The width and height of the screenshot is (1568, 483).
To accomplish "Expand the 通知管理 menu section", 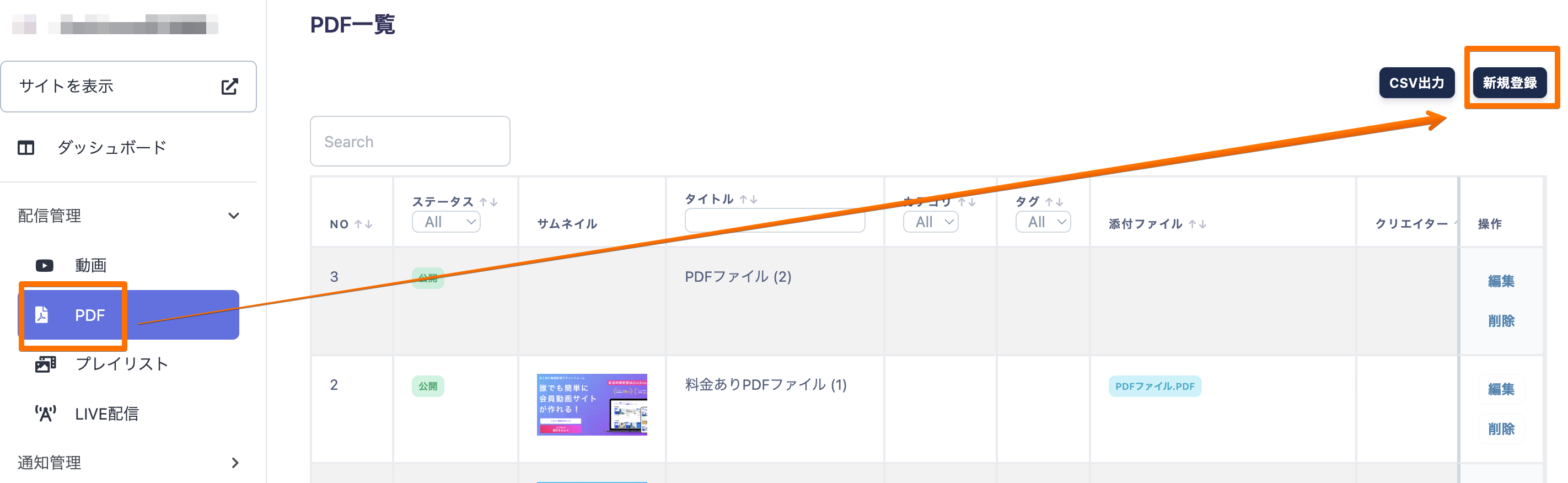I will 235,463.
